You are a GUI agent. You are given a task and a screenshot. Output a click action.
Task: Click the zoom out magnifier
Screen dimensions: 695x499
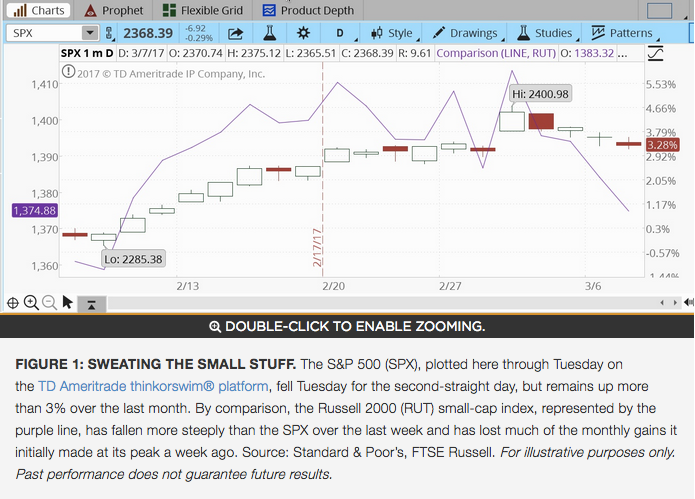pos(49,303)
